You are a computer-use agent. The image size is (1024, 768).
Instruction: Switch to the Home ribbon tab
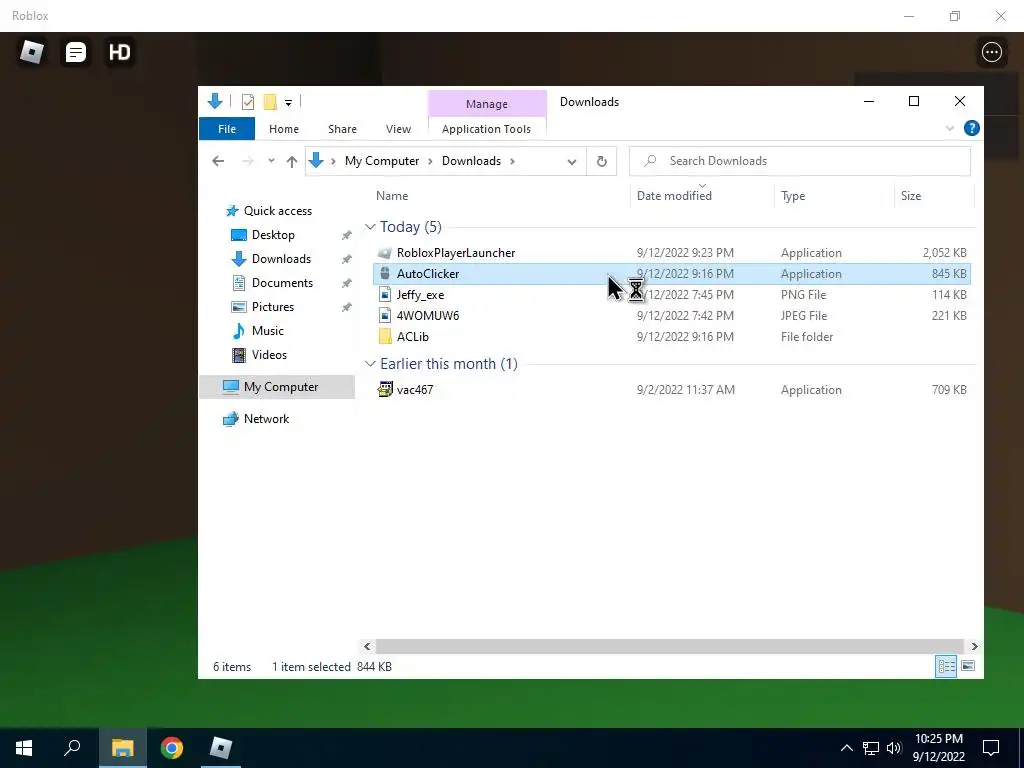pos(283,129)
